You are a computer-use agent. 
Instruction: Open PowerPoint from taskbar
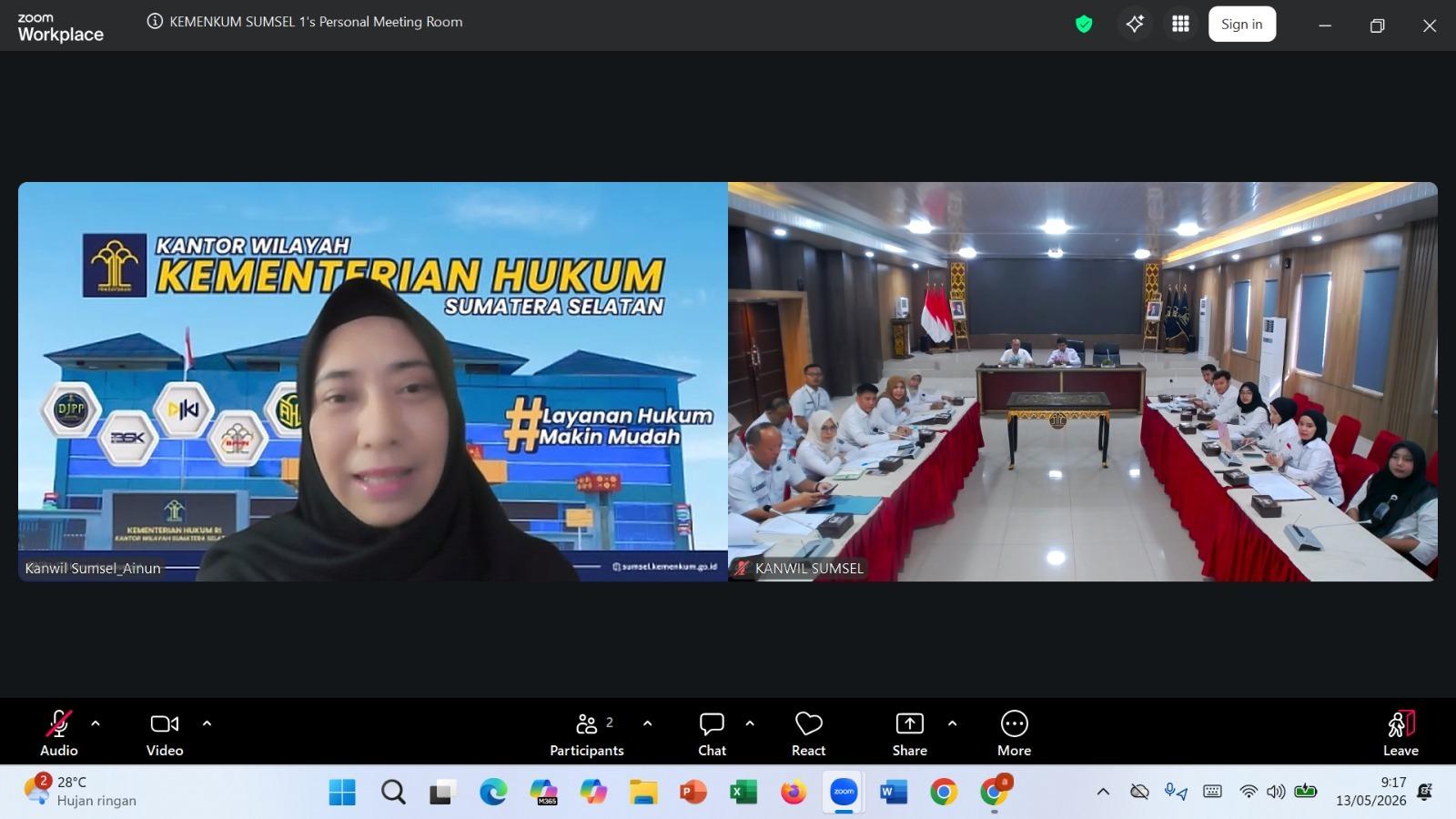(693, 793)
